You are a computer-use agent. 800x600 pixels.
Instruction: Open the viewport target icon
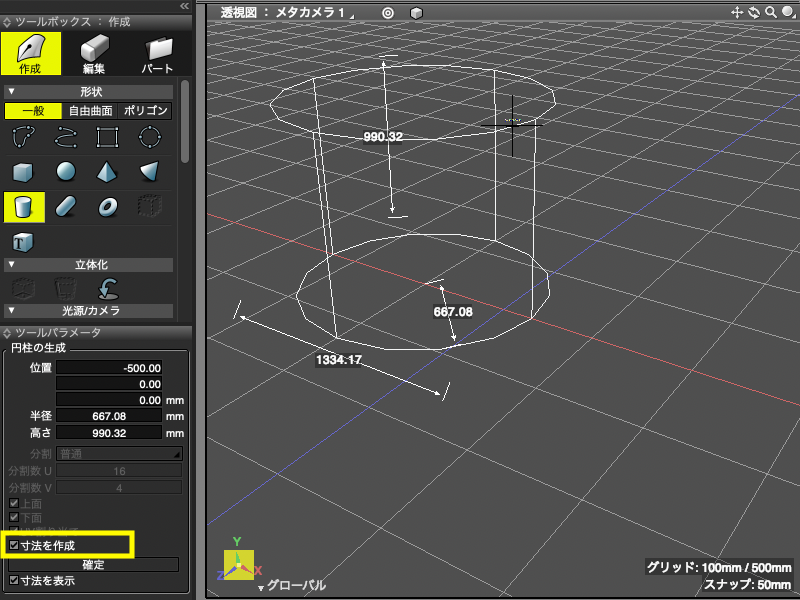click(388, 13)
